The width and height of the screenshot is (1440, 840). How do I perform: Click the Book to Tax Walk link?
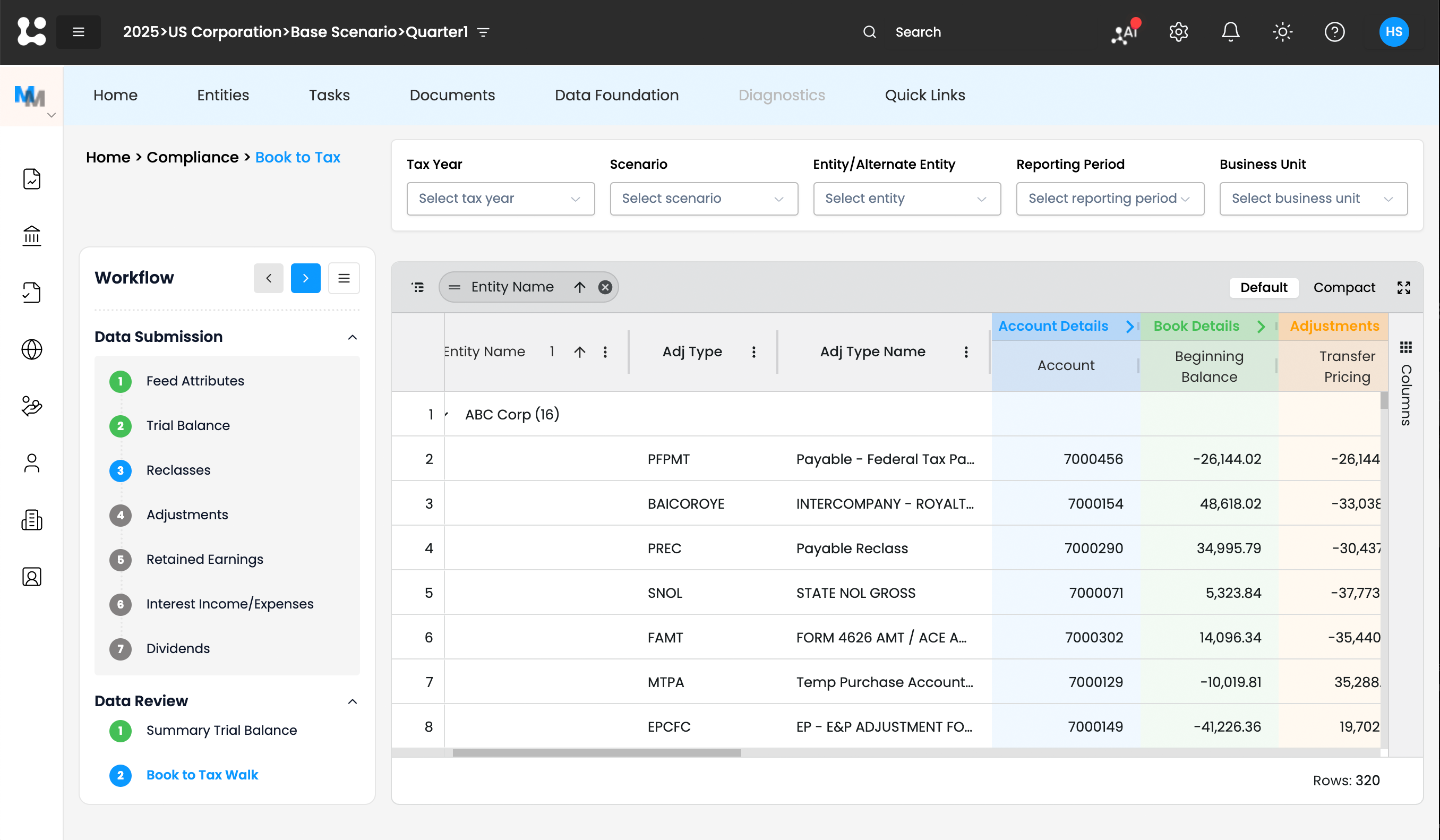point(202,775)
